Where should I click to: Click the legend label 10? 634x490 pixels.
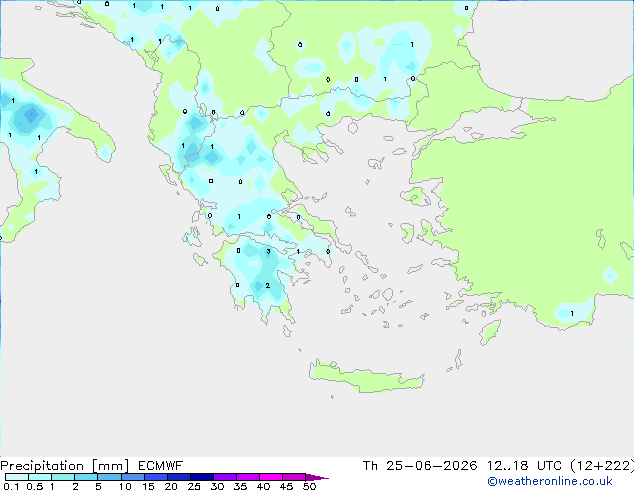pos(125,486)
